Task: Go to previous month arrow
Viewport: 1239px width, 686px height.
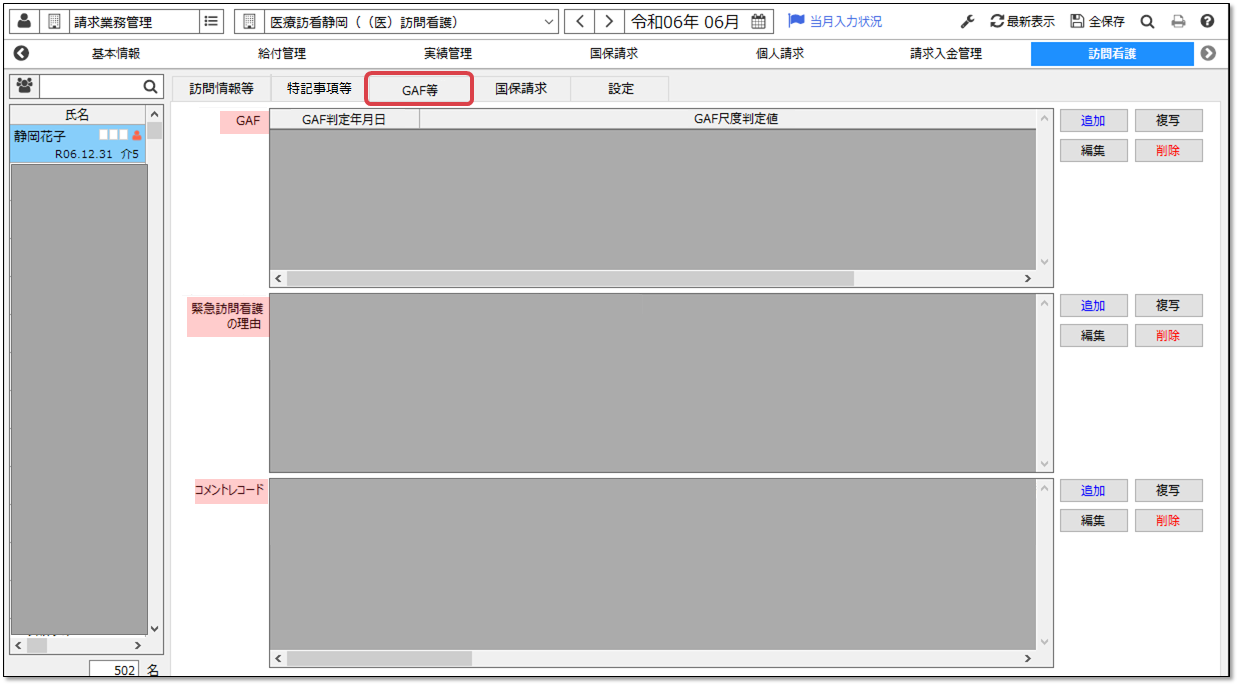Action: 580,21
